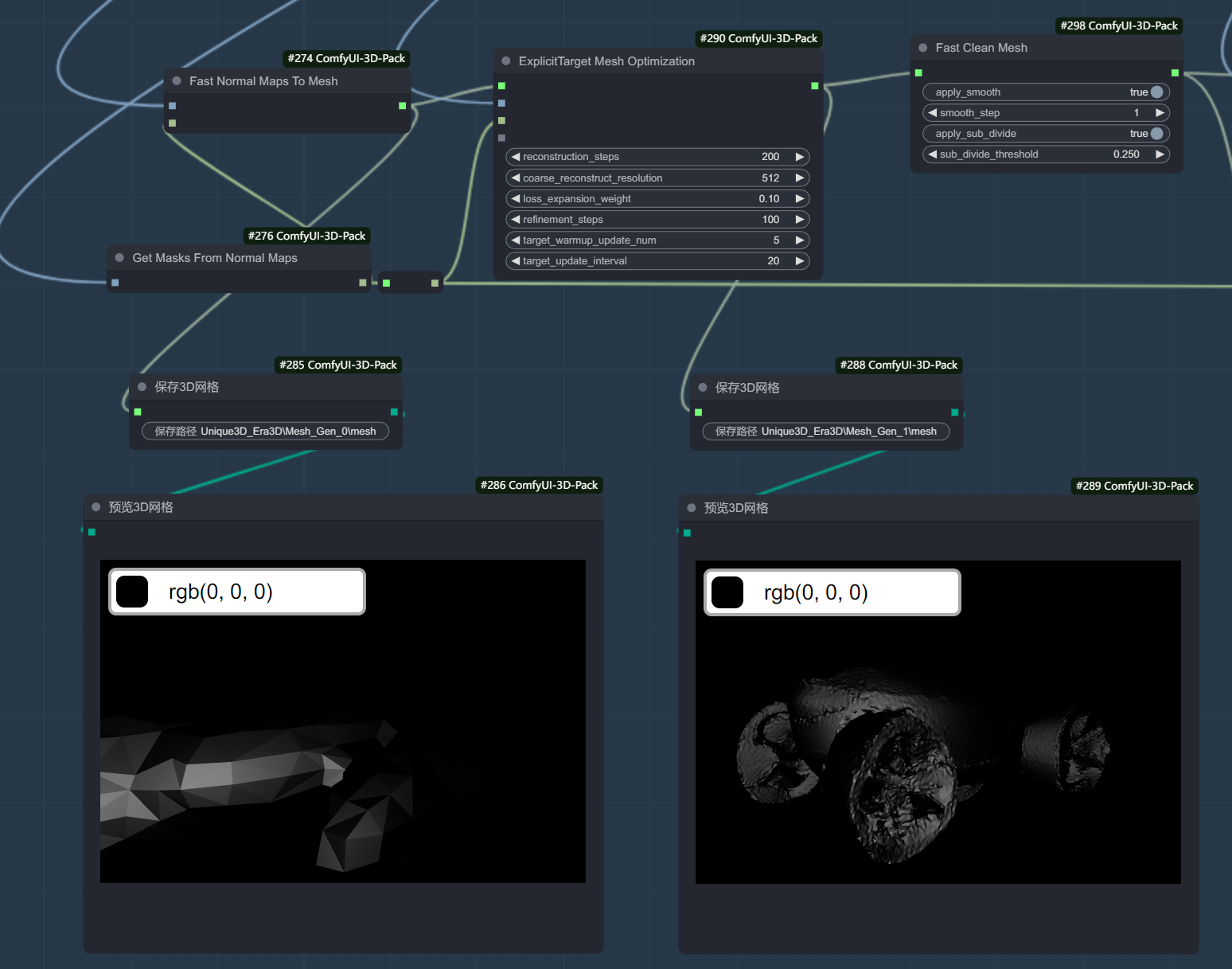1232x969 pixels.
Task: Click the green output socket of ExplicitTarget Mesh Optimization
Action: [x=815, y=86]
